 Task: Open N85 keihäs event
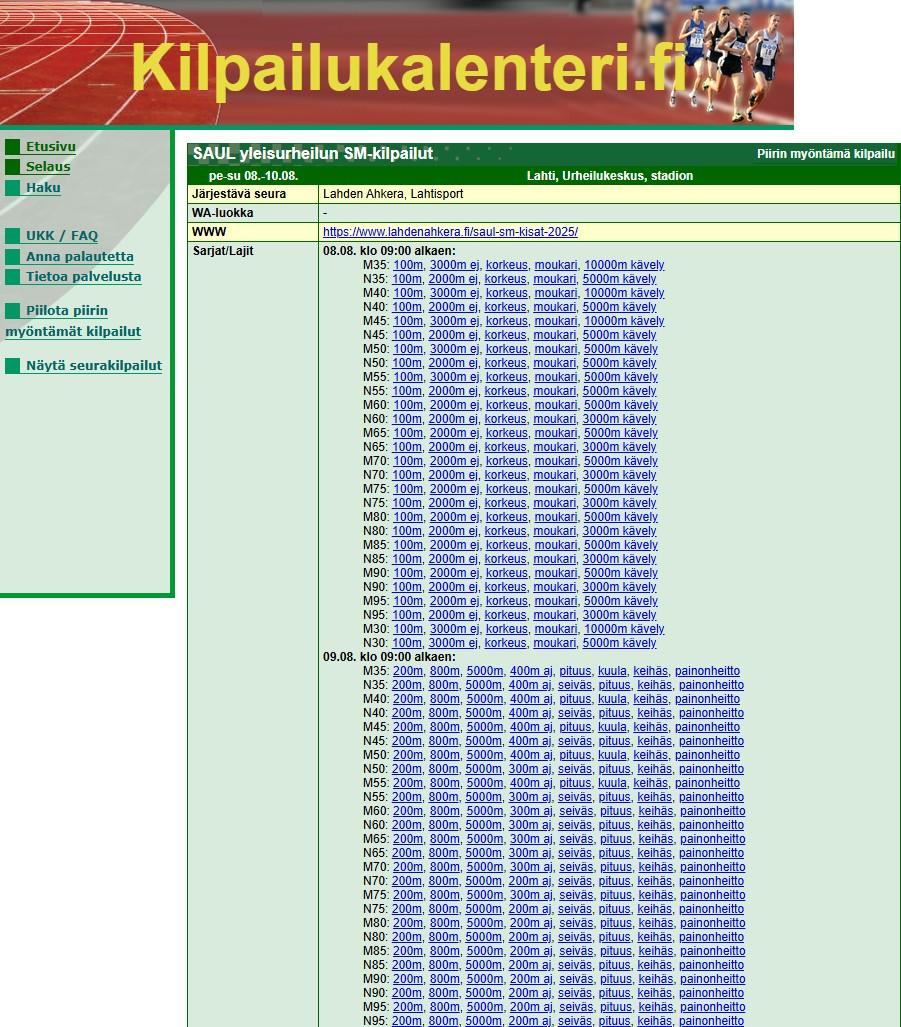click(x=655, y=965)
